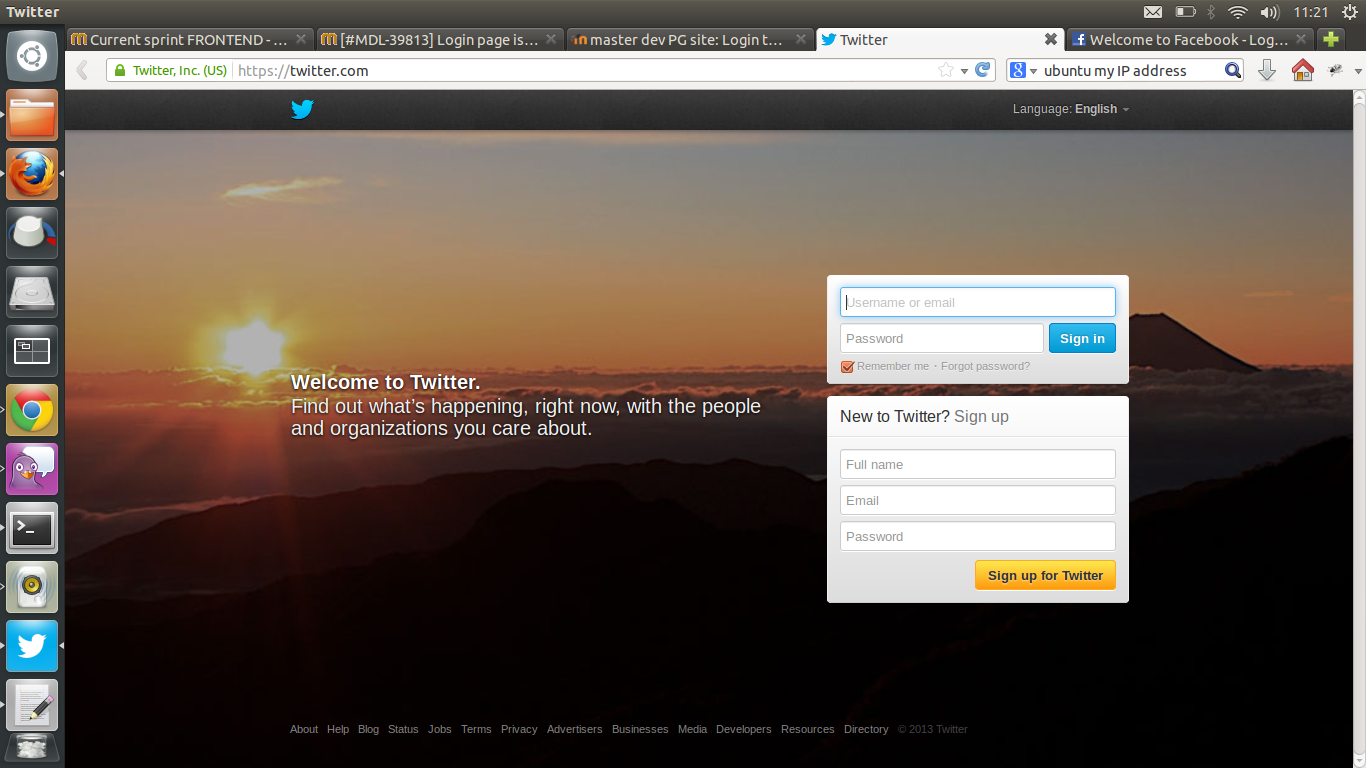Viewport: 1366px width, 768px height.
Task: Open the downloads arrow icon
Action: [1266, 70]
